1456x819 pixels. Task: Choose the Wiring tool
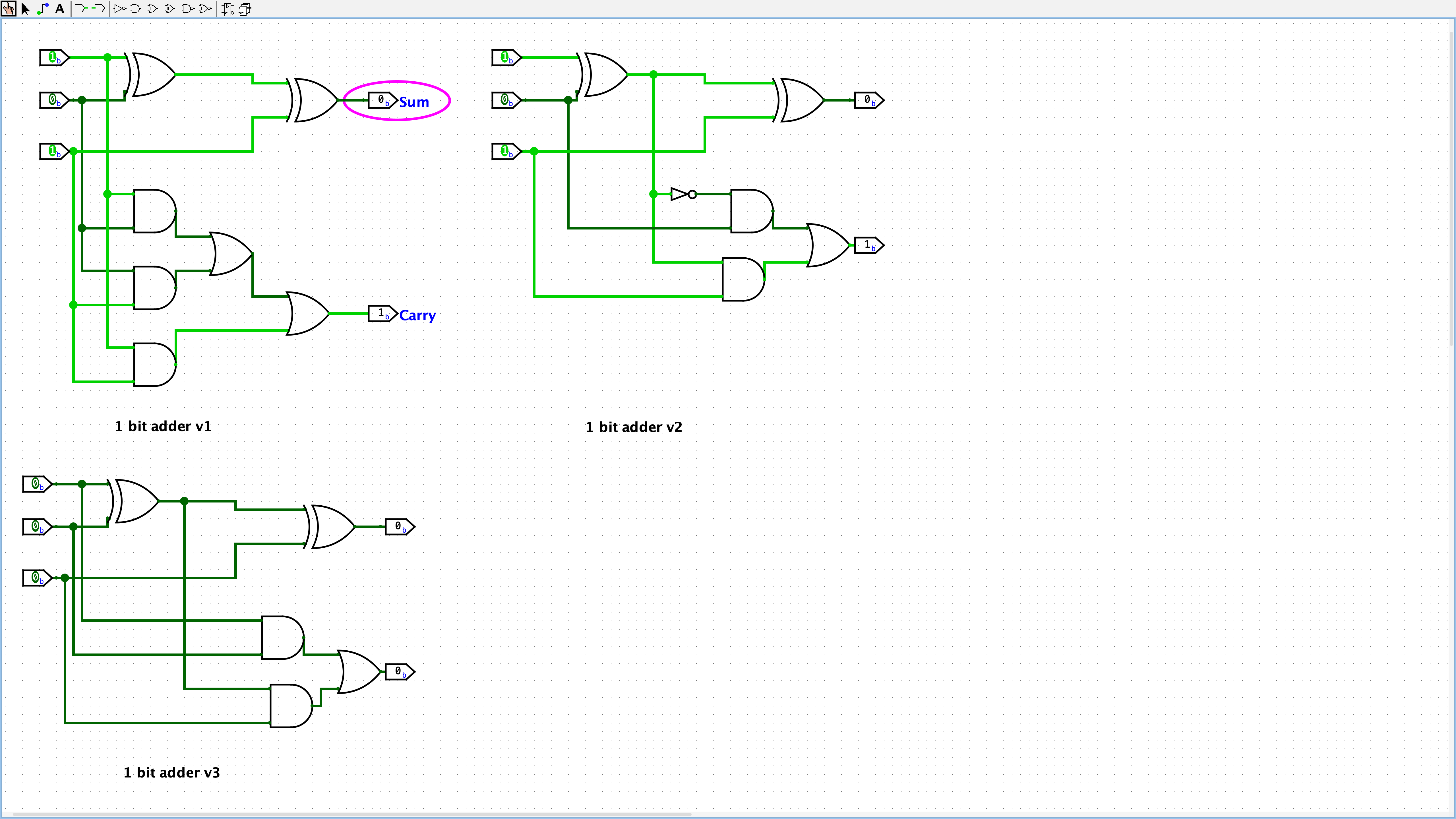click(43, 9)
